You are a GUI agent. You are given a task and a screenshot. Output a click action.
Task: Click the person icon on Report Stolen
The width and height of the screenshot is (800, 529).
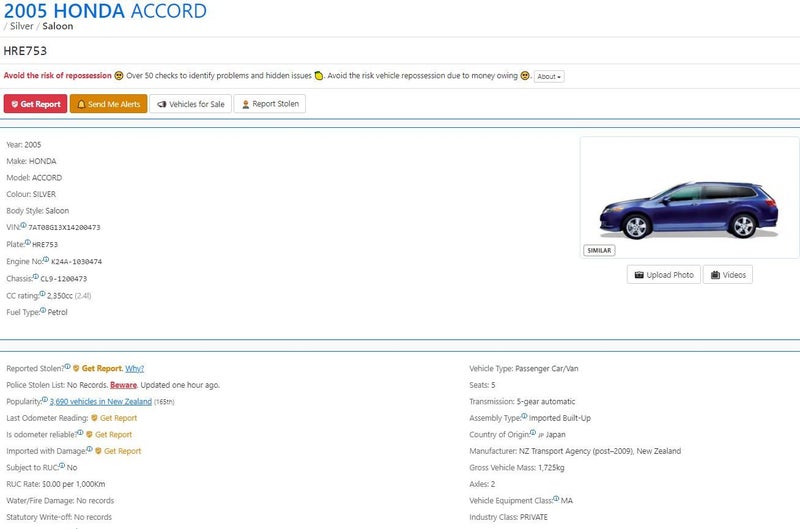coord(245,104)
